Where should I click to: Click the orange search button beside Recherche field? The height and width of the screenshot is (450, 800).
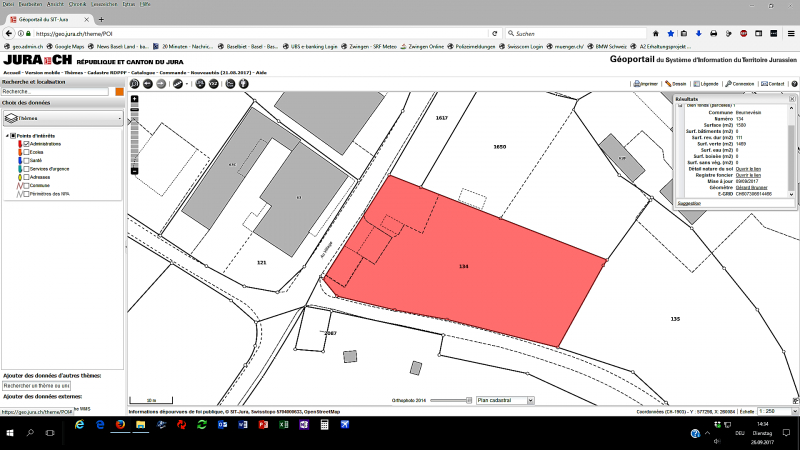119,92
